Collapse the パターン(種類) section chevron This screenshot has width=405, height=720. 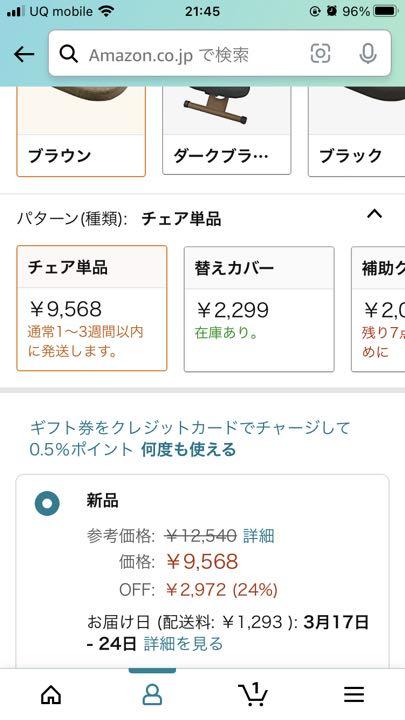(x=375, y=214)
